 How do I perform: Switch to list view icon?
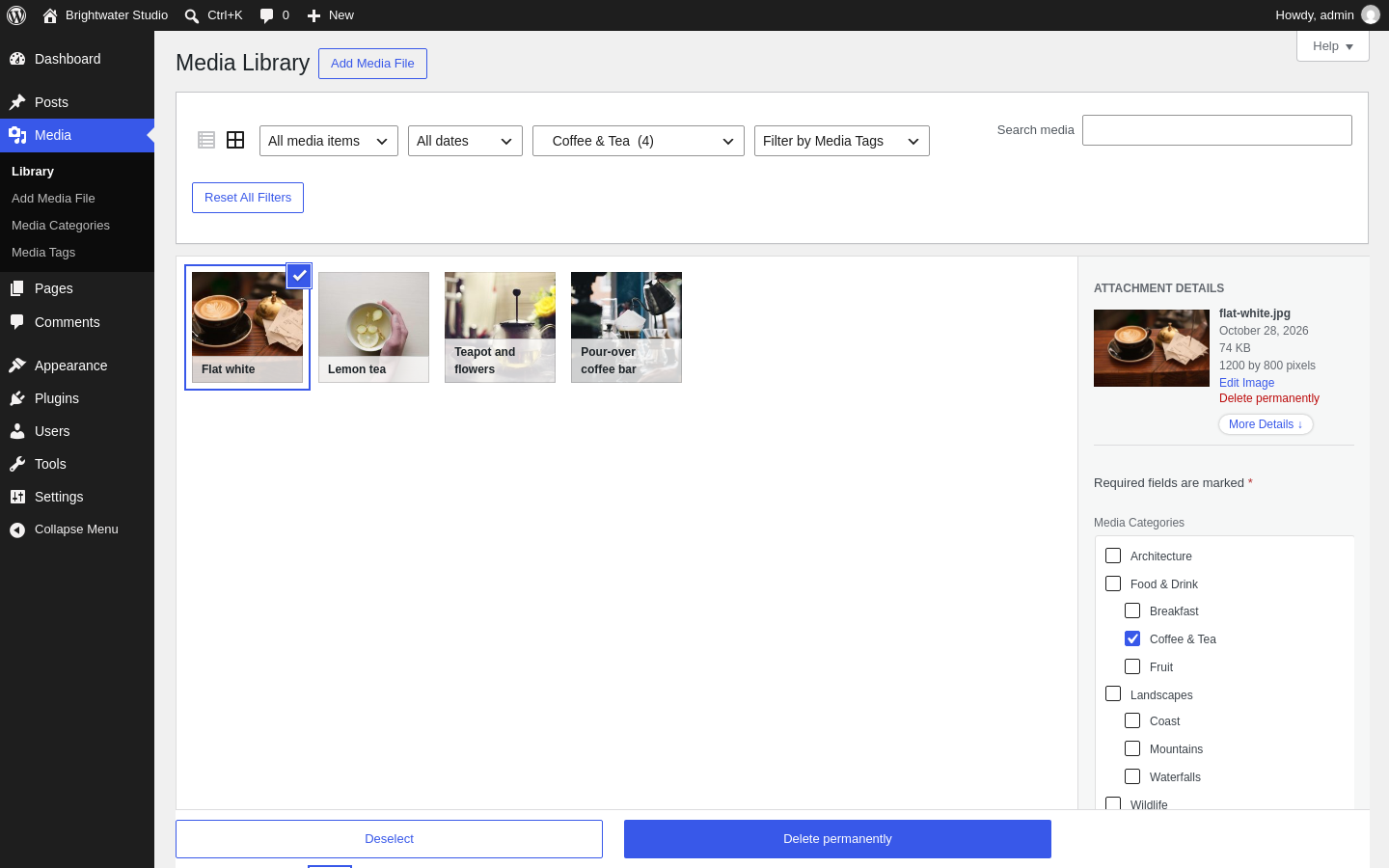point(206,140)
